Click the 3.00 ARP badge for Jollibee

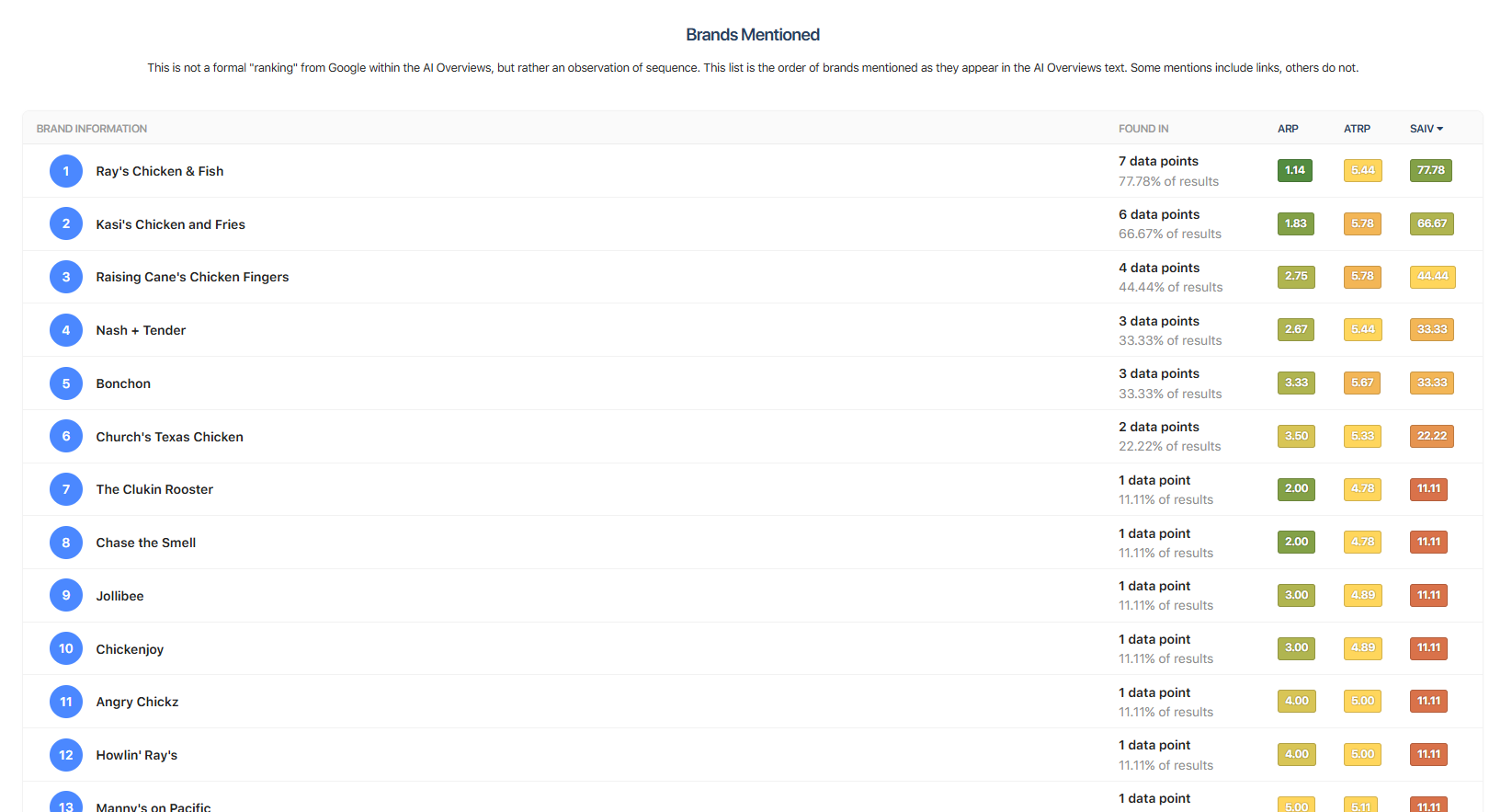pyautogui.click(x=1296, y=595)
